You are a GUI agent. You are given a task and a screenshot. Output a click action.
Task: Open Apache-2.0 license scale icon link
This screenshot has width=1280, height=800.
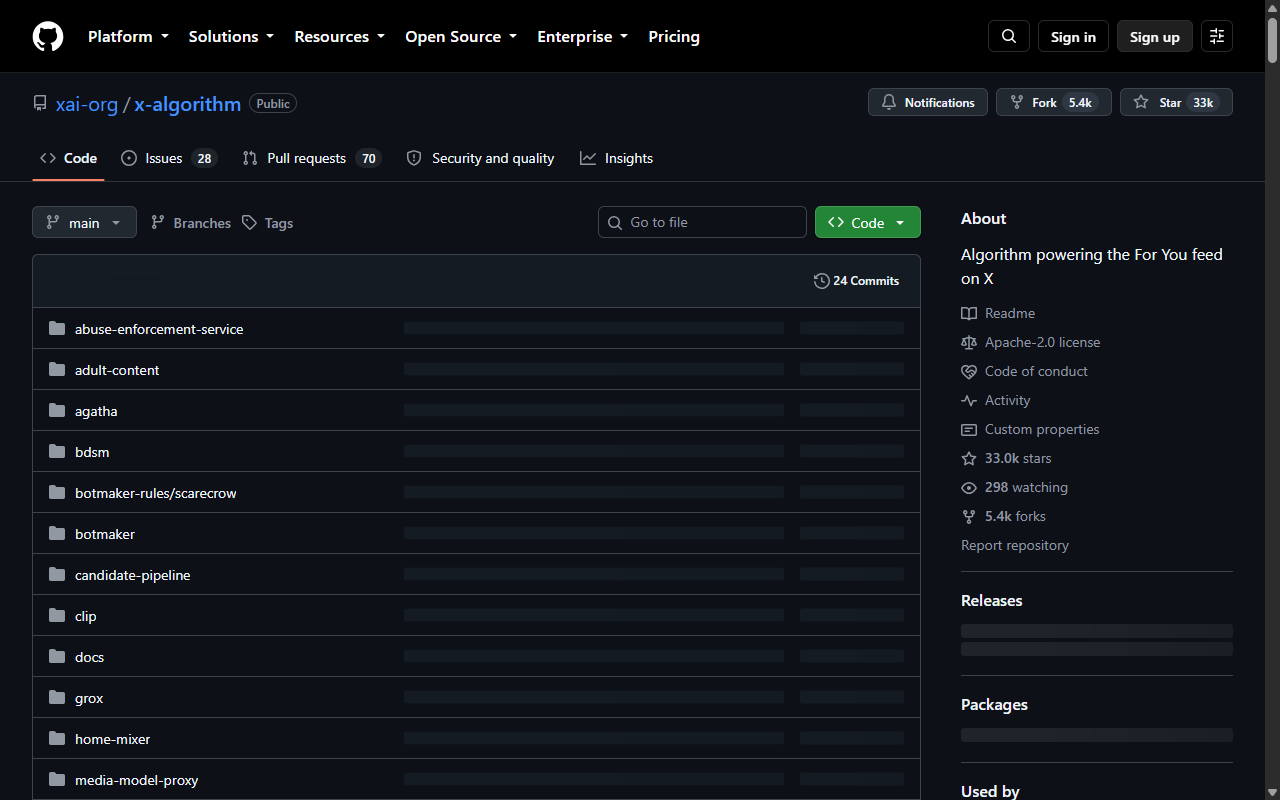click(x=1030, y=342)
